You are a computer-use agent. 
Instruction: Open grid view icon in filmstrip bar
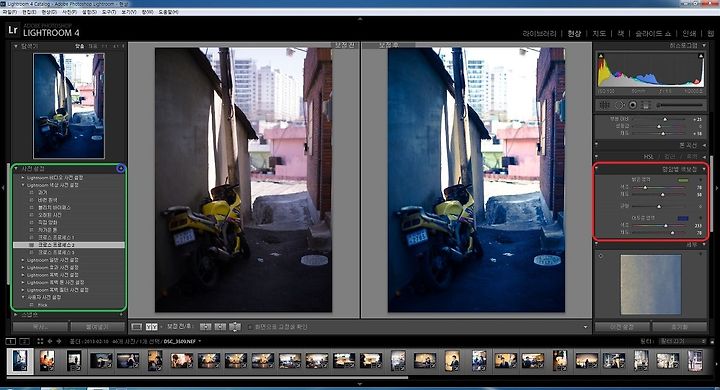[x=40, y=341]
